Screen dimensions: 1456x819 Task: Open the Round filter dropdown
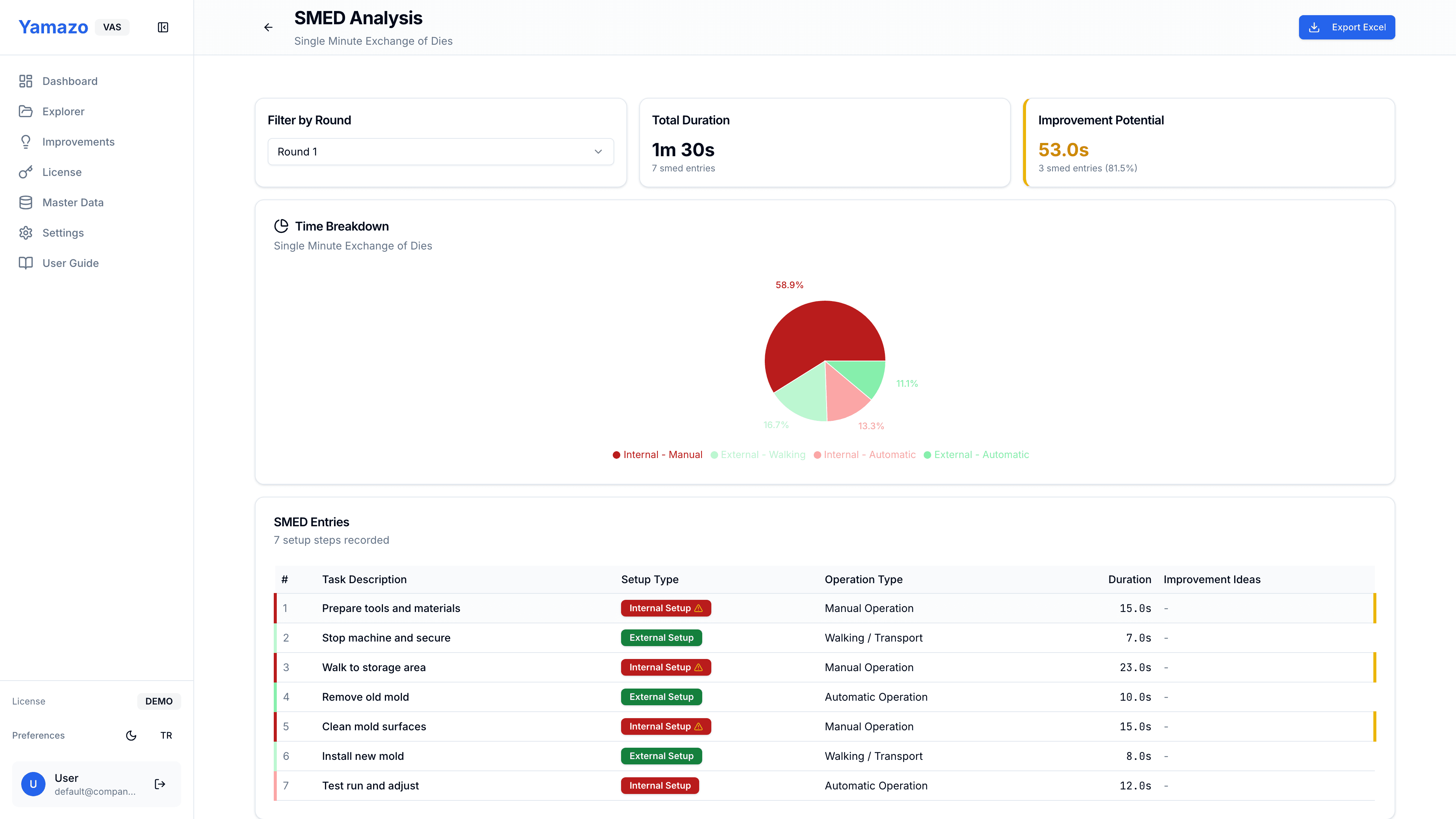(440, 152)
